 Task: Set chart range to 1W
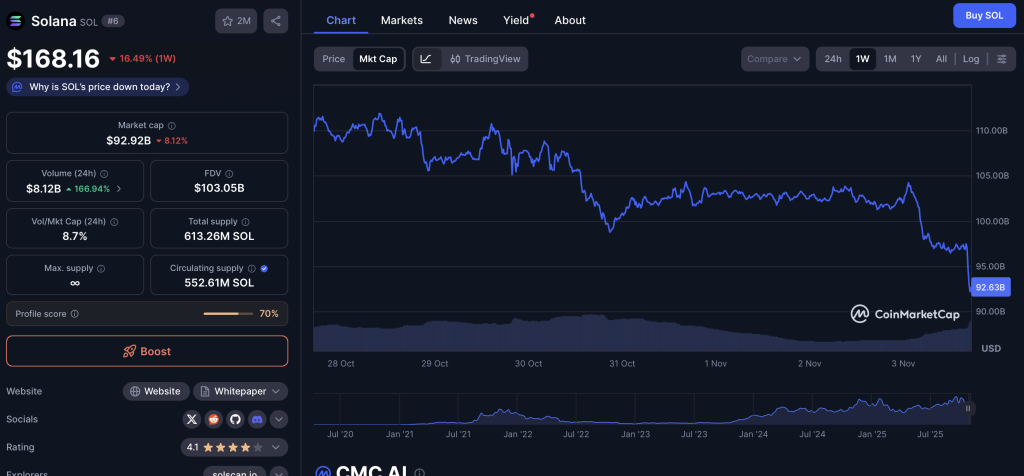pos(863,59)
